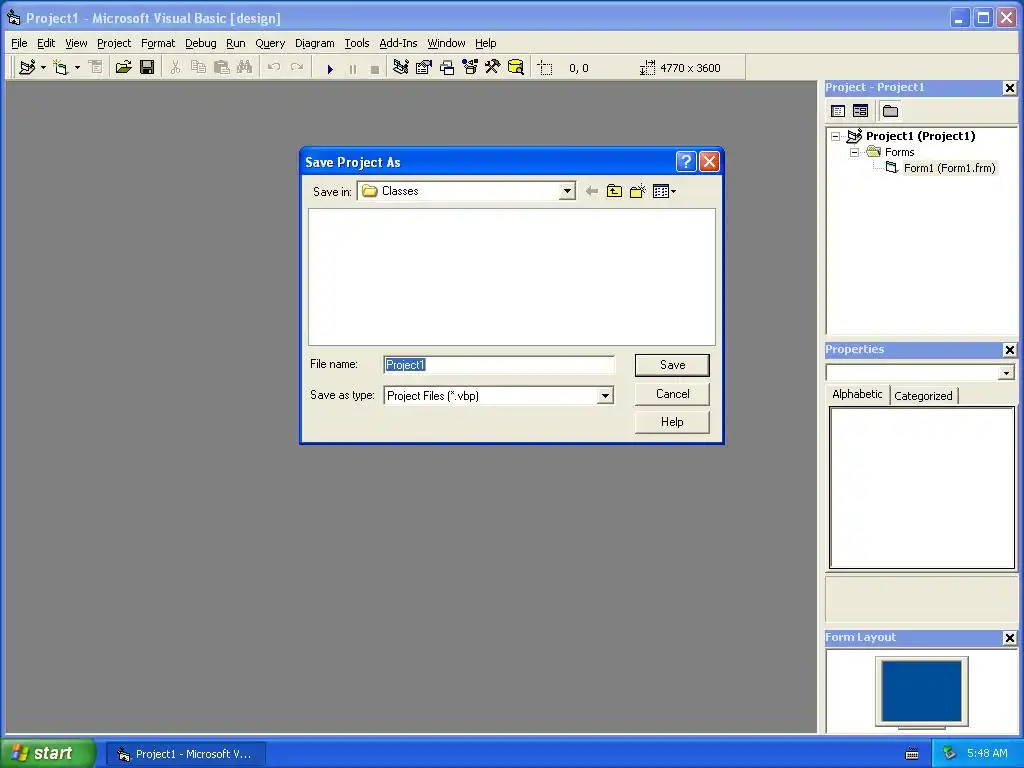Click the File name text field

pos(499,365)
